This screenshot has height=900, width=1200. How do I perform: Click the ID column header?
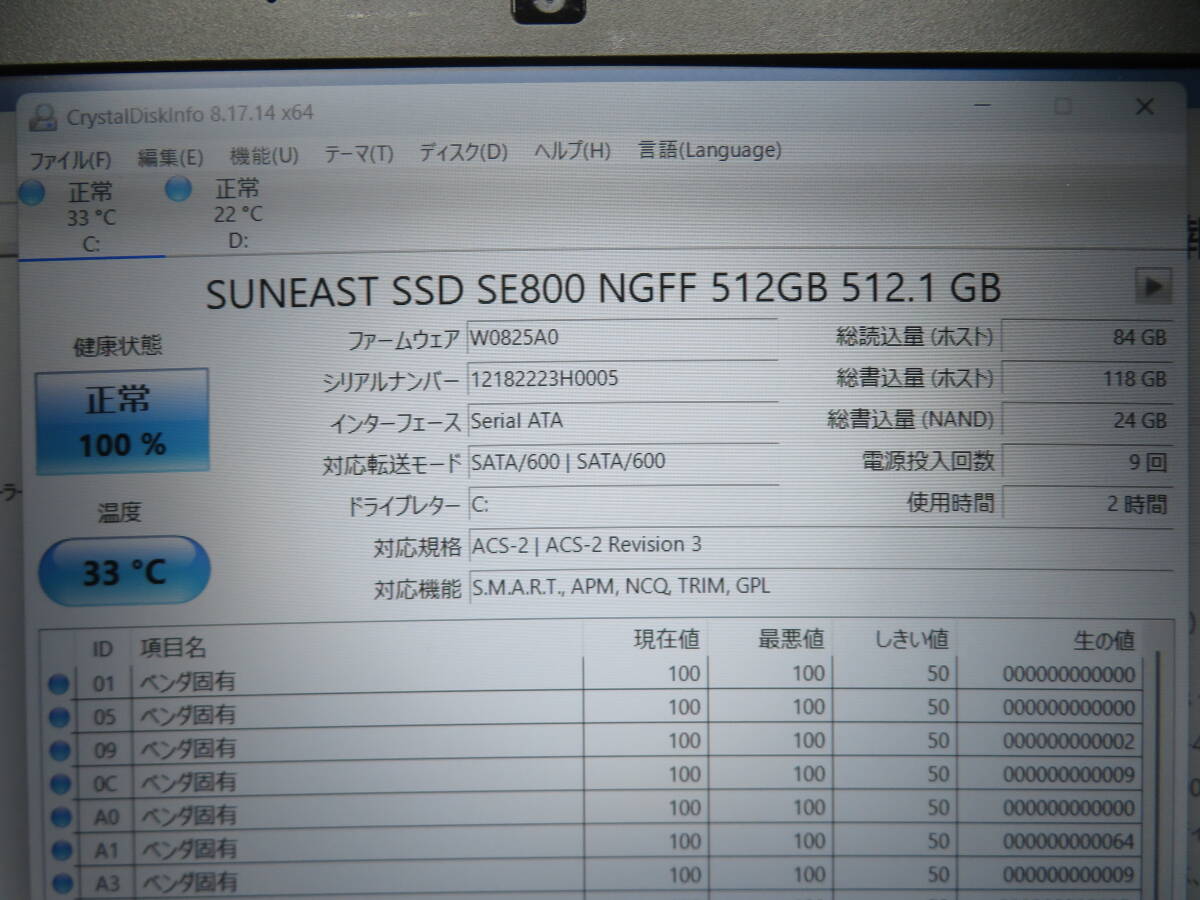[x=103, y=649]
